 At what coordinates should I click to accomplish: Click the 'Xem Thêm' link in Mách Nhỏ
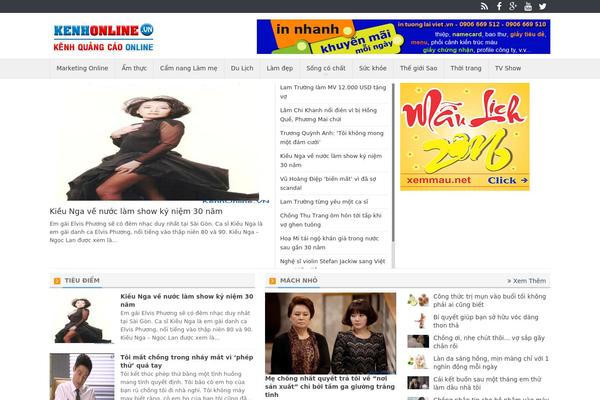(527, 281)
